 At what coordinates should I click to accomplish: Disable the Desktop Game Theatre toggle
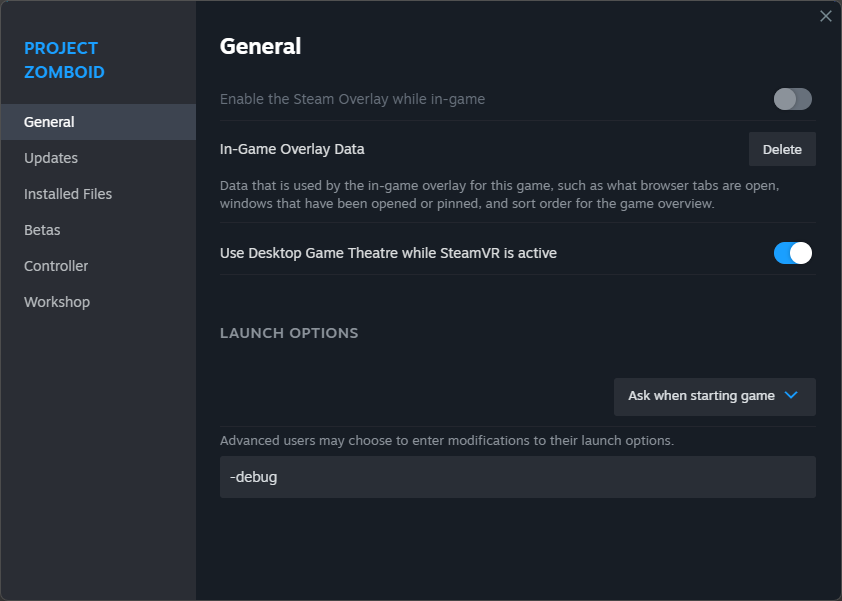tap(792, 253)
